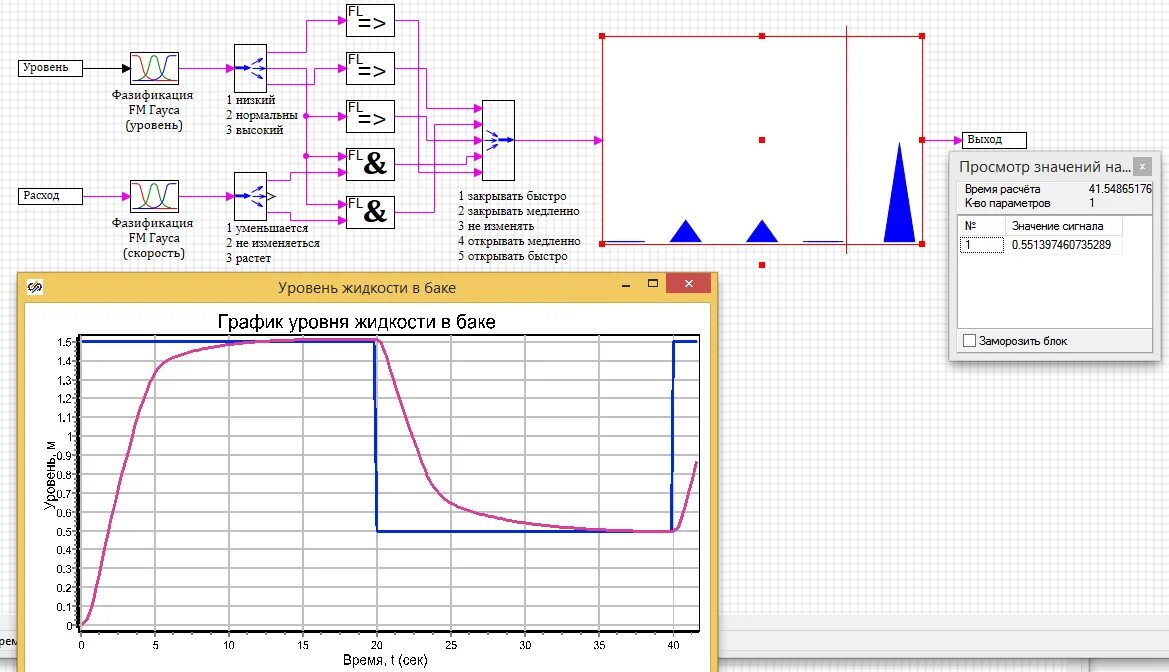Click the 2 нормальны label
Viewport: 1169px width, 672px height.
tap(262, 115)
